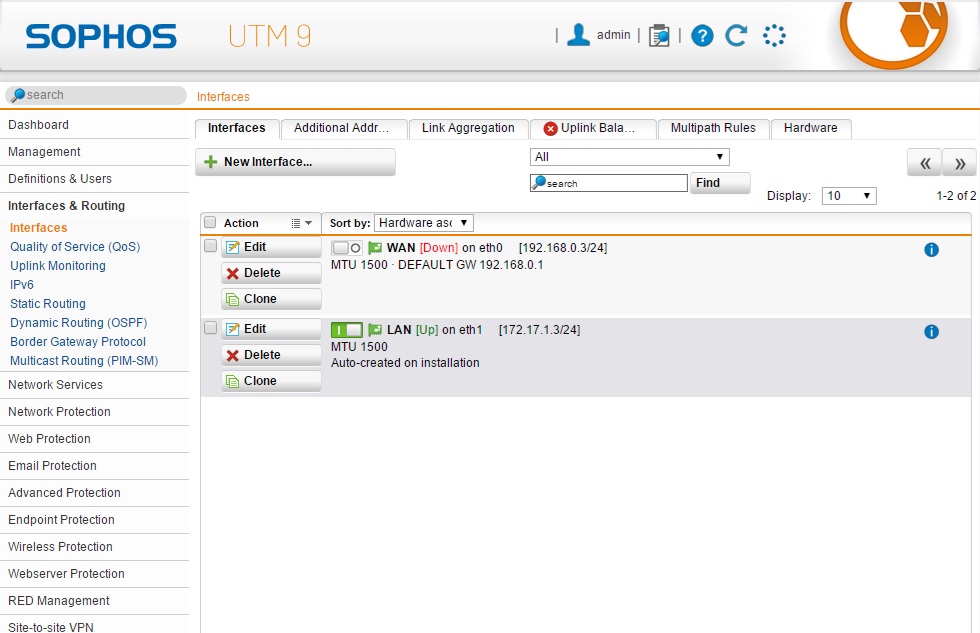Open Management menu in sidebar
This screenshot has width=980, height=633.
click(x=94, y=152)
